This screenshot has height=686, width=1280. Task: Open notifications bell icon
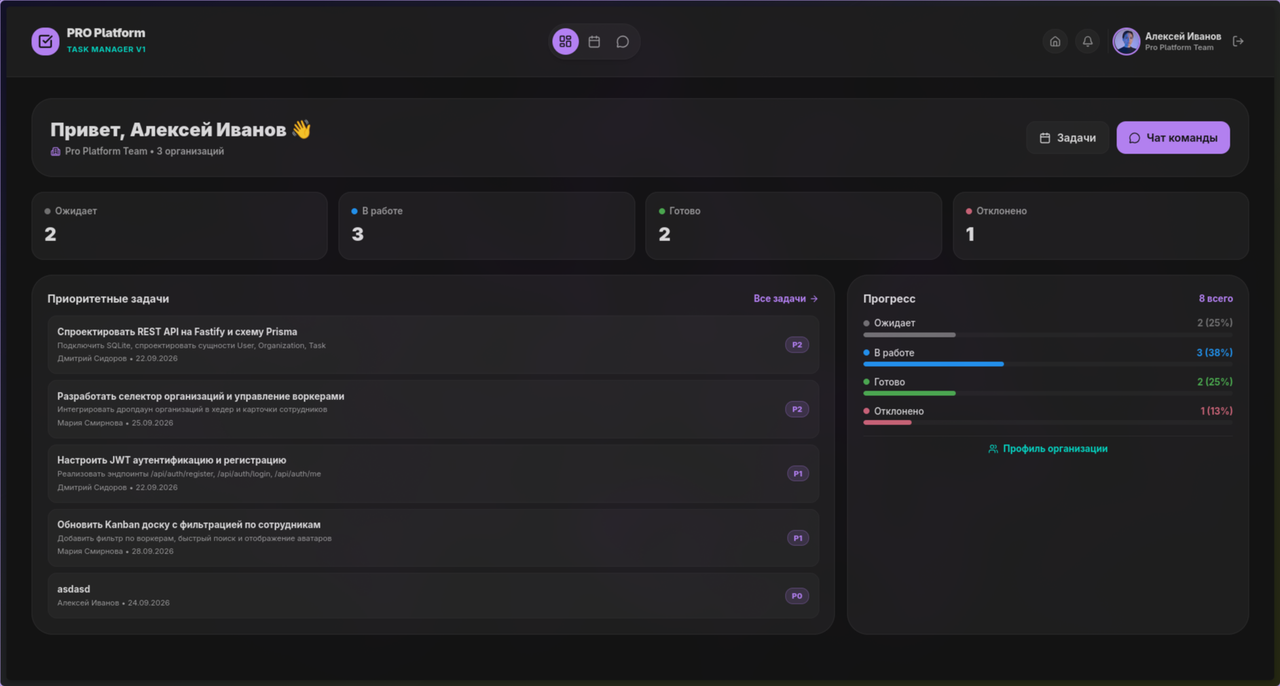(x=1088, y=42)
